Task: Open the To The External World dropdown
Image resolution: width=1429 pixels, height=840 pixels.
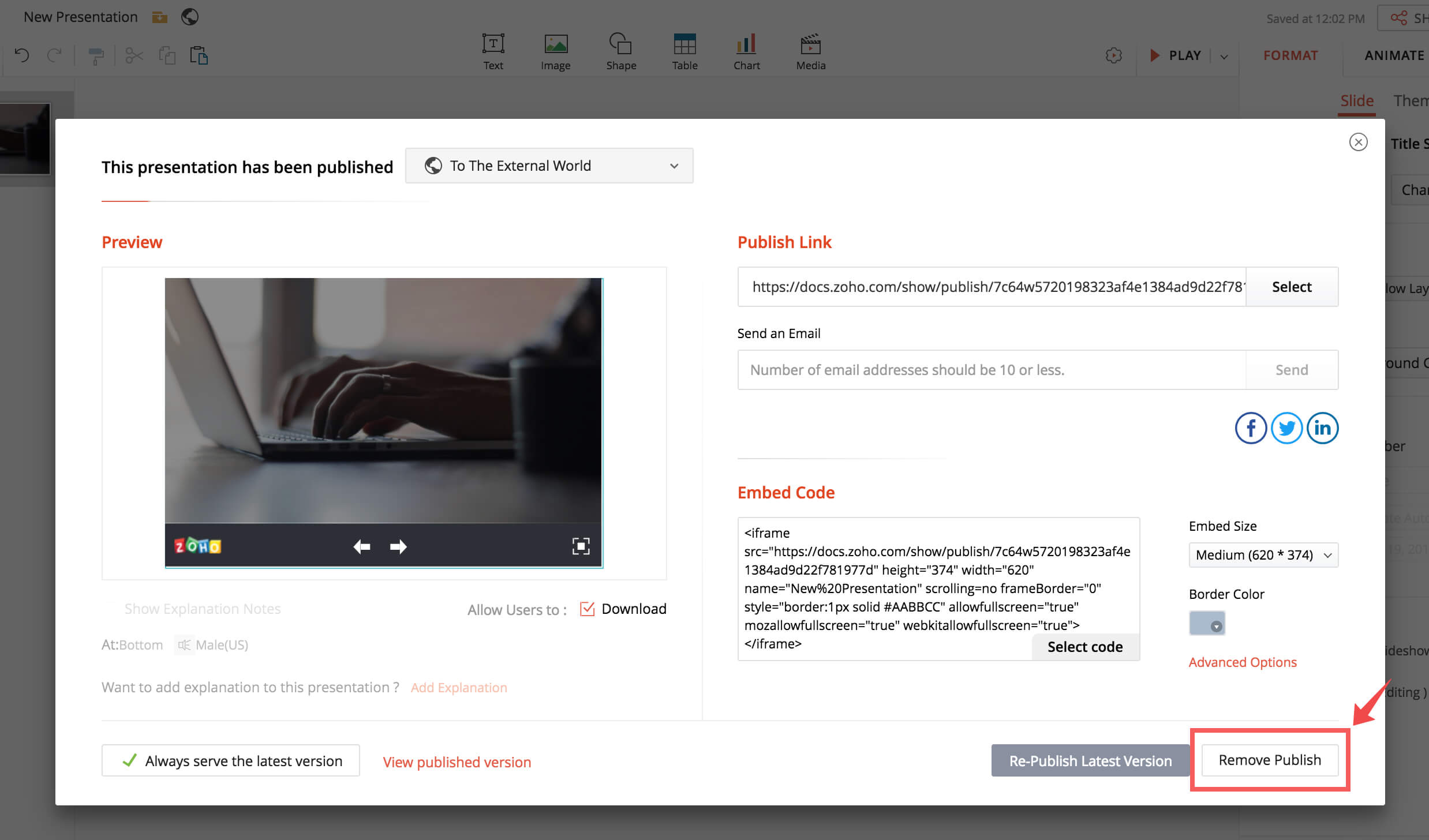Action: [549, 166]
